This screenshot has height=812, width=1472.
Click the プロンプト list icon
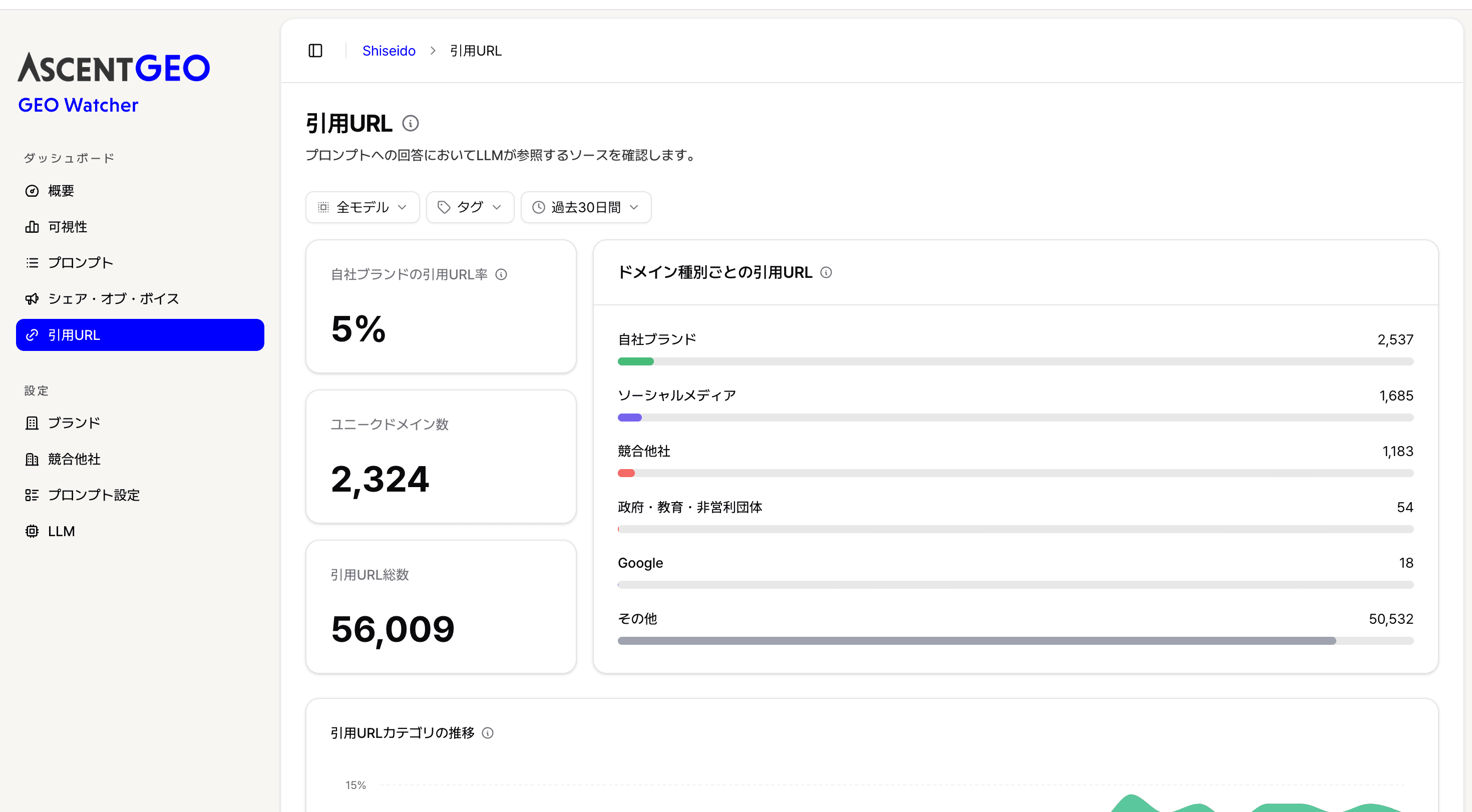coord(32,263)
